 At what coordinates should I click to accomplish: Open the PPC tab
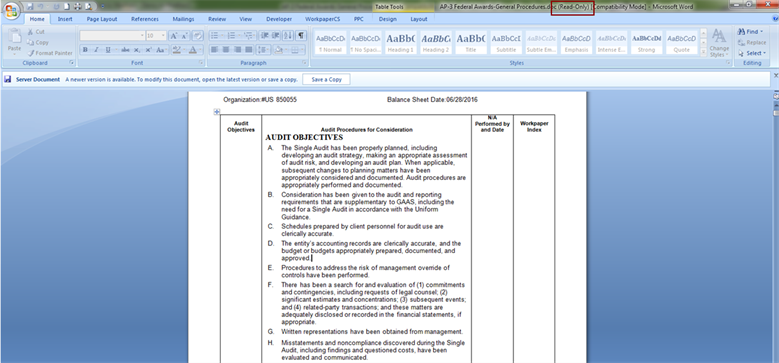[359, 19]
